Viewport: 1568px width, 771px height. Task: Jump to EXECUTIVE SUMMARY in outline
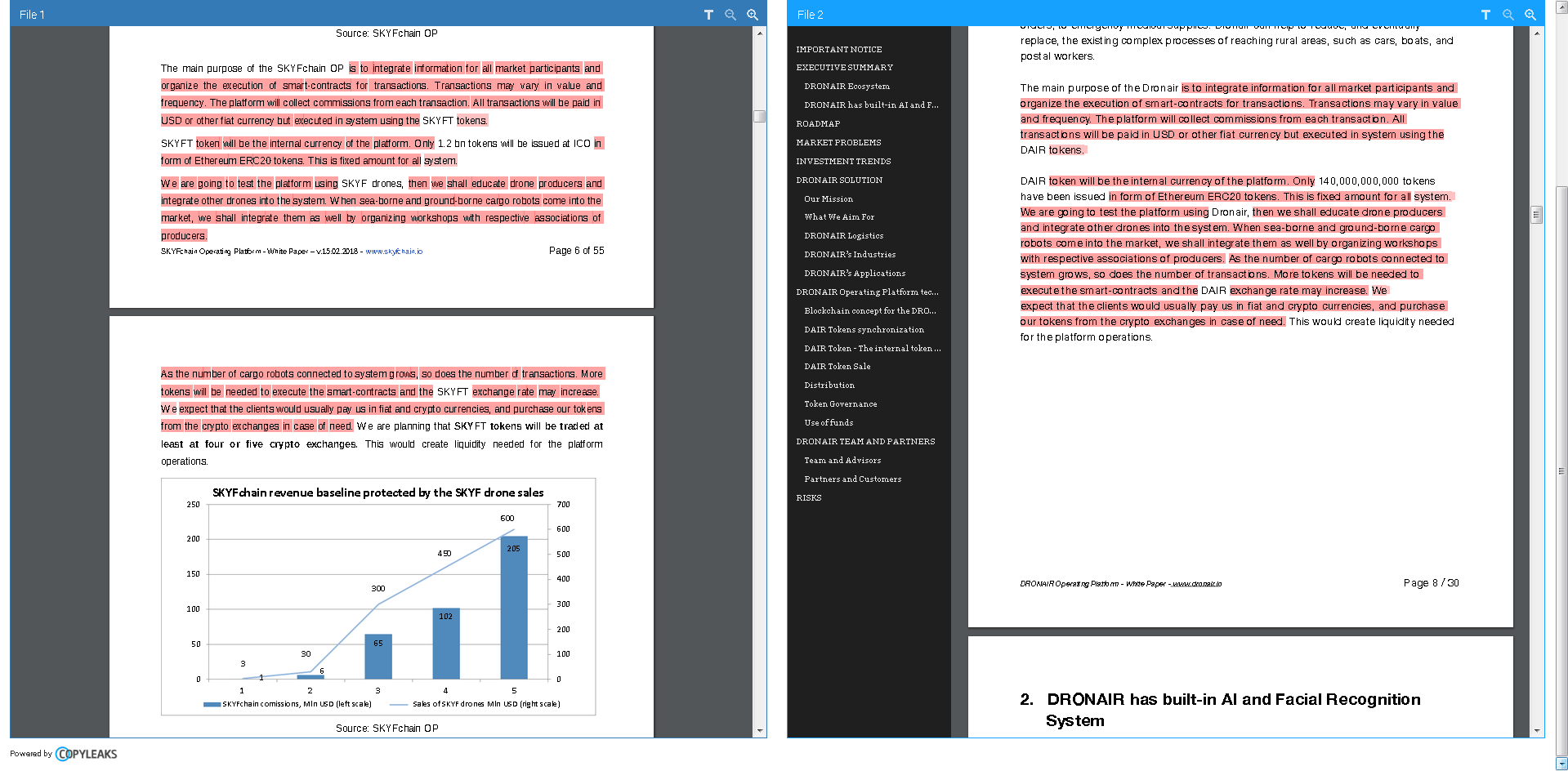[844, 68]
